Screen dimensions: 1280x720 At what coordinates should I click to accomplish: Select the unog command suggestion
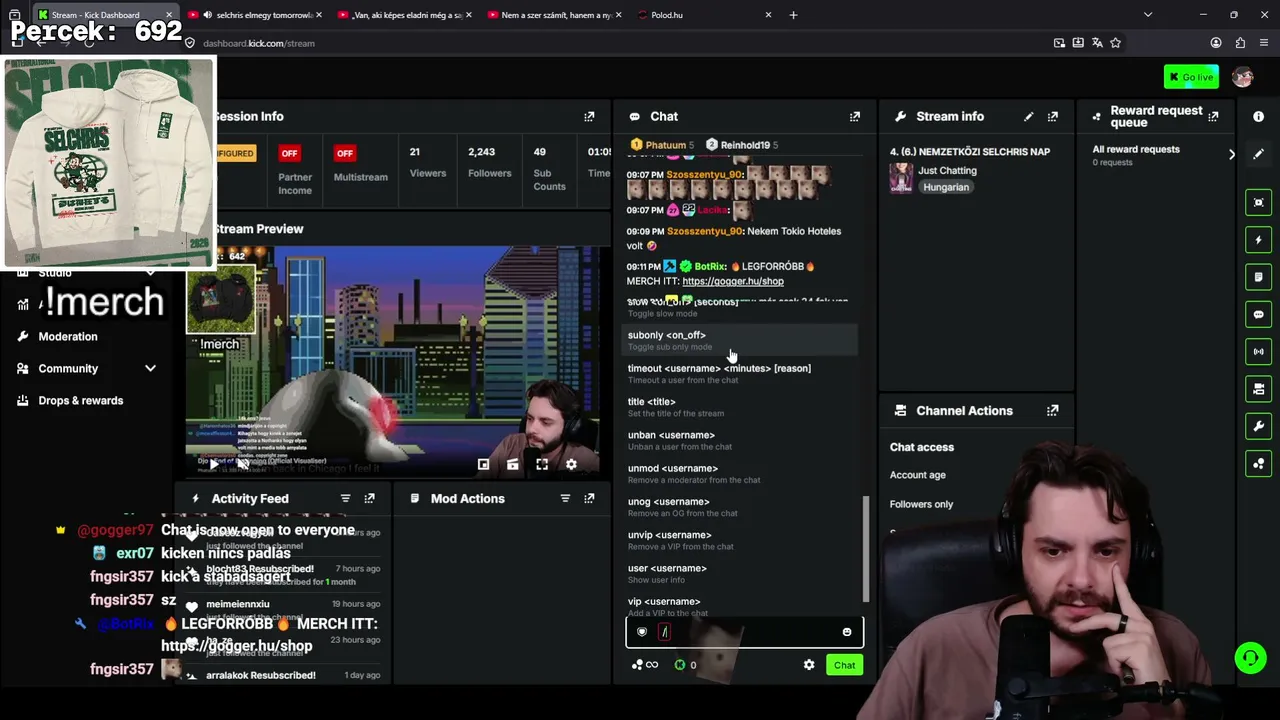pos(741,507)
